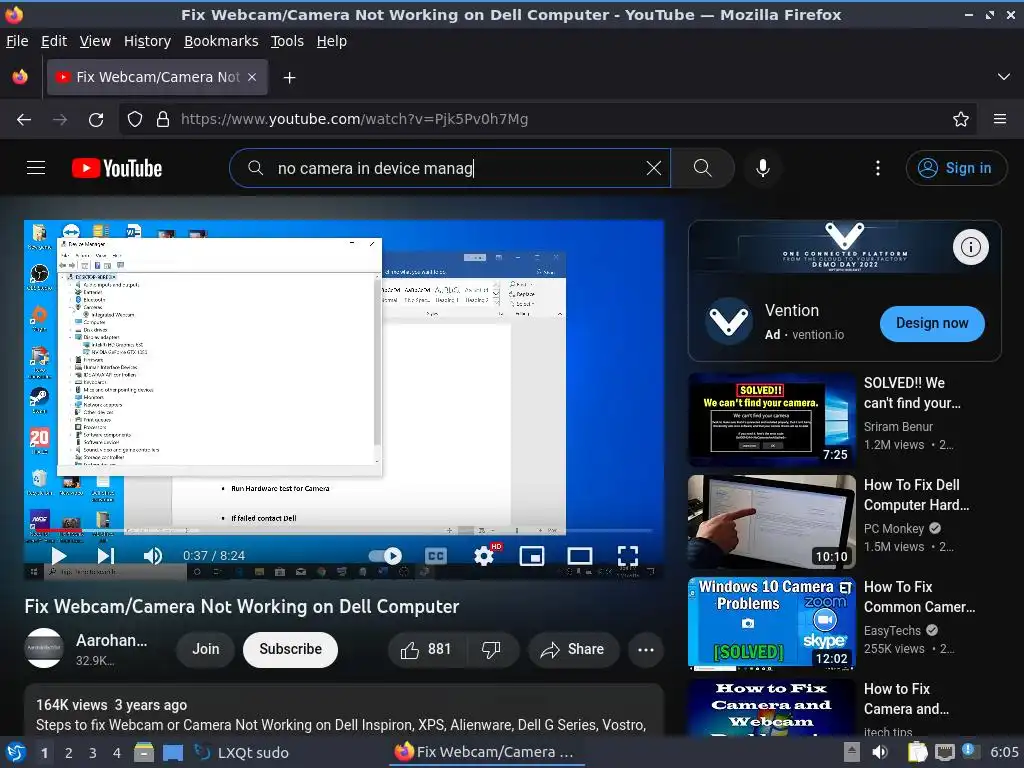Image resolution: width=1024 pixels, height=768 pixels.
Task: Open a new browser tab
Action: (x=289, y=78)
